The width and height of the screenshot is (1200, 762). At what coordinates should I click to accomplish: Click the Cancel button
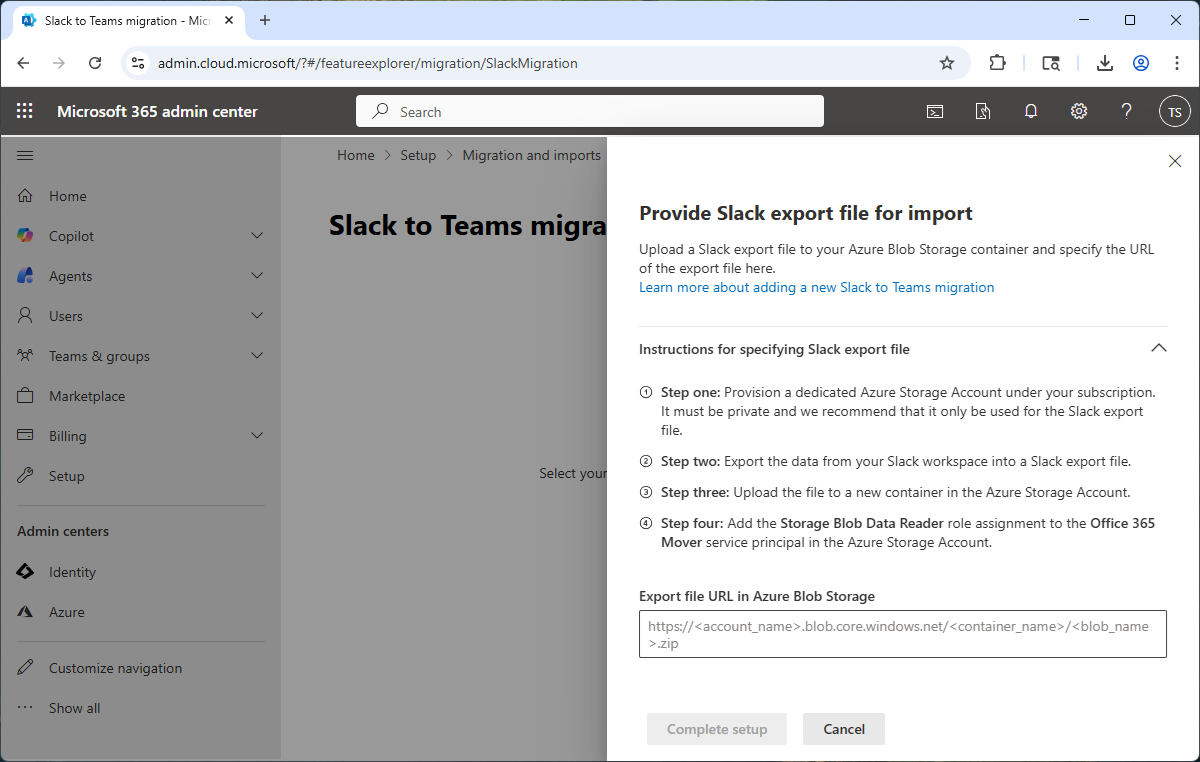843,729
